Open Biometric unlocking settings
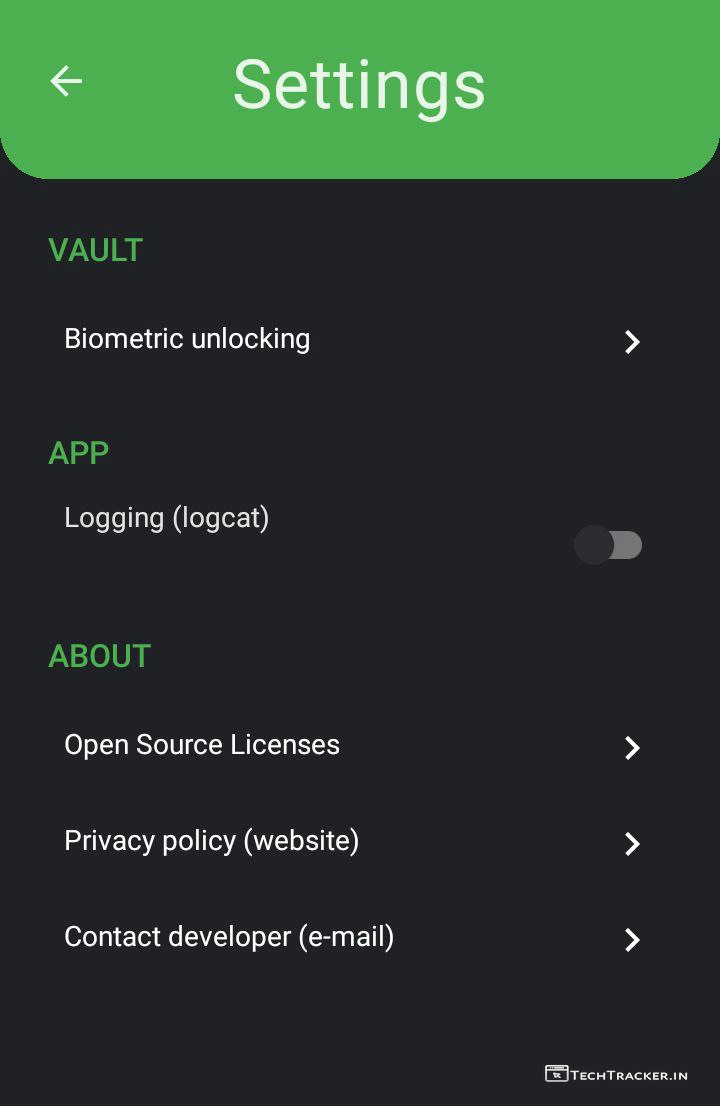 click(187, 339)
